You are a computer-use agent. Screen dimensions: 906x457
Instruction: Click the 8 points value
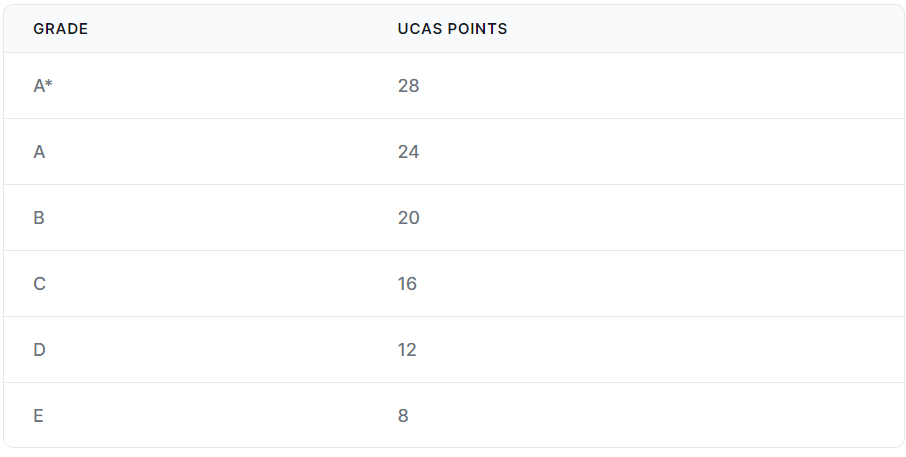click(x=403, y=415)
